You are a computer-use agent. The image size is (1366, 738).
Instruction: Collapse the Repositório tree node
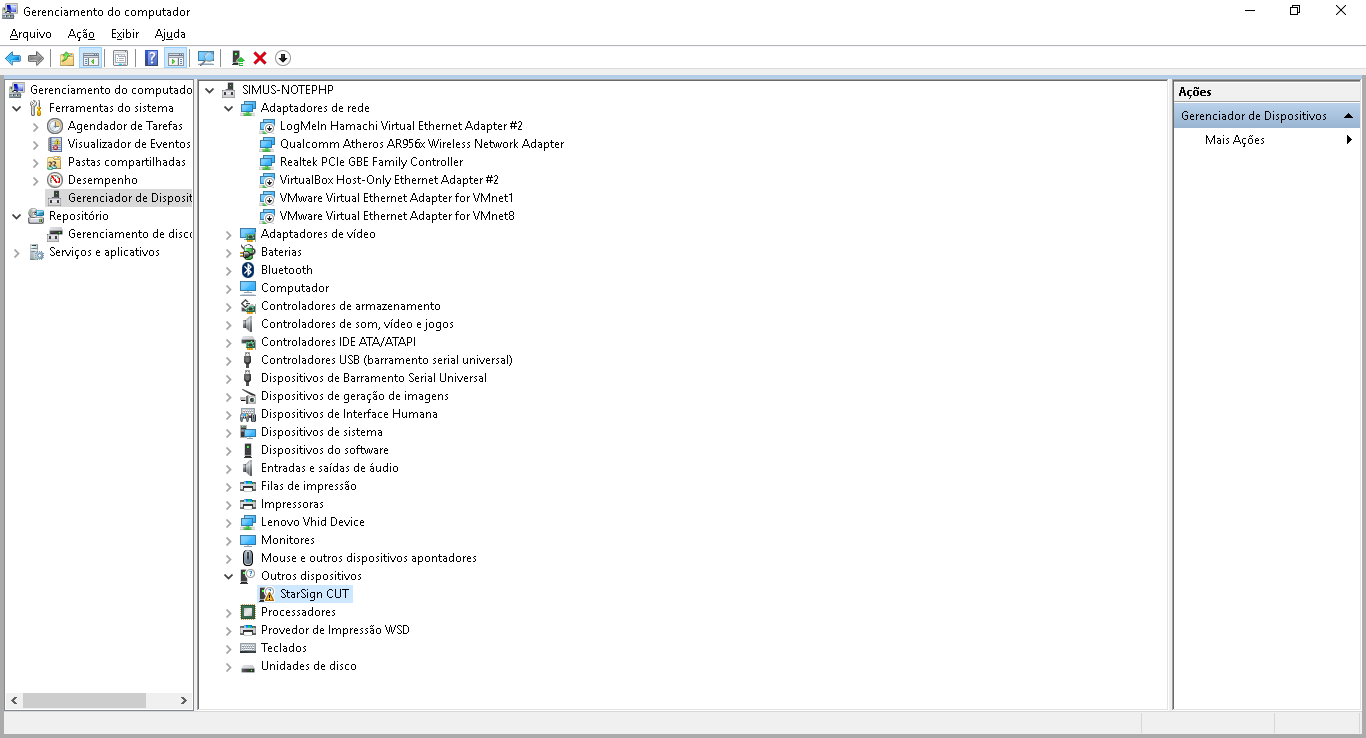coord(17,216)
